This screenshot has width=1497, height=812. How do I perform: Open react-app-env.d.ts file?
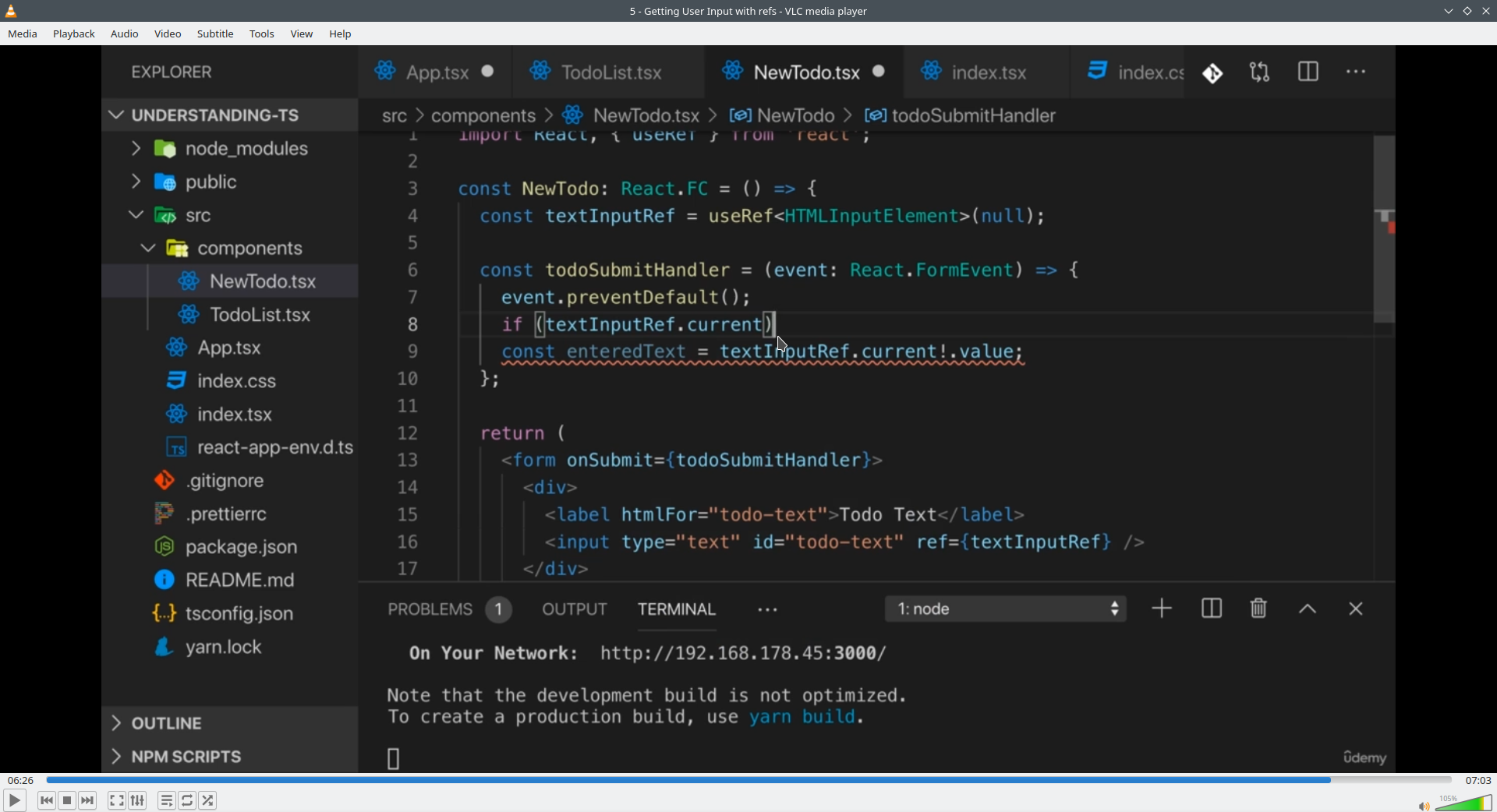coord(230,448)
